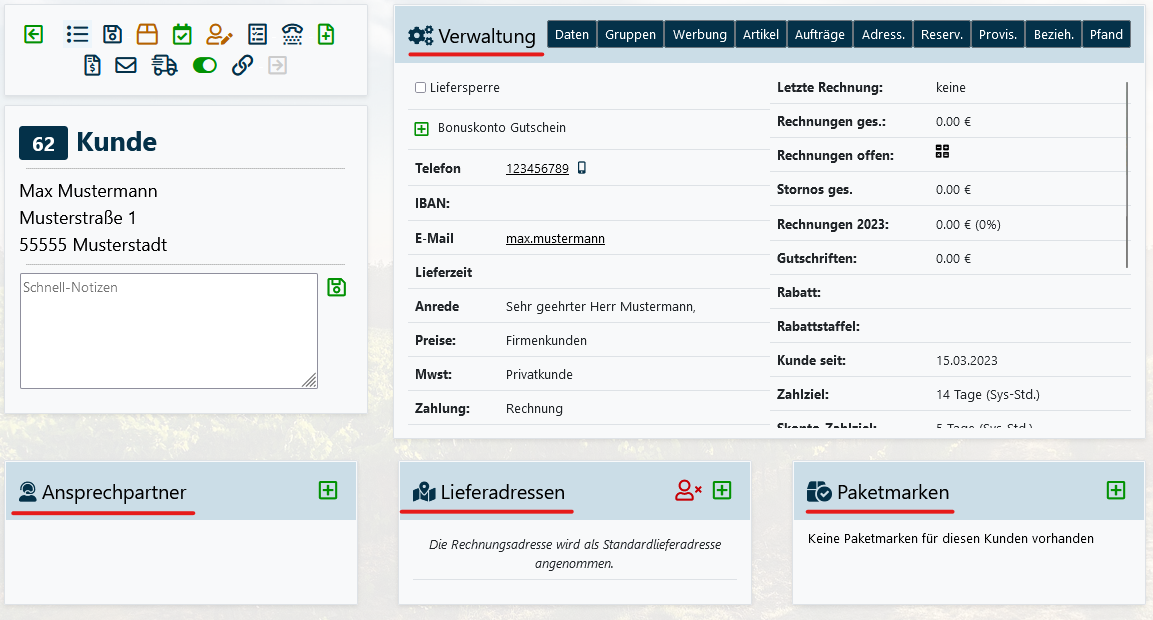
Task: Add a Paketmarke with plus button
Action: 1116,490
